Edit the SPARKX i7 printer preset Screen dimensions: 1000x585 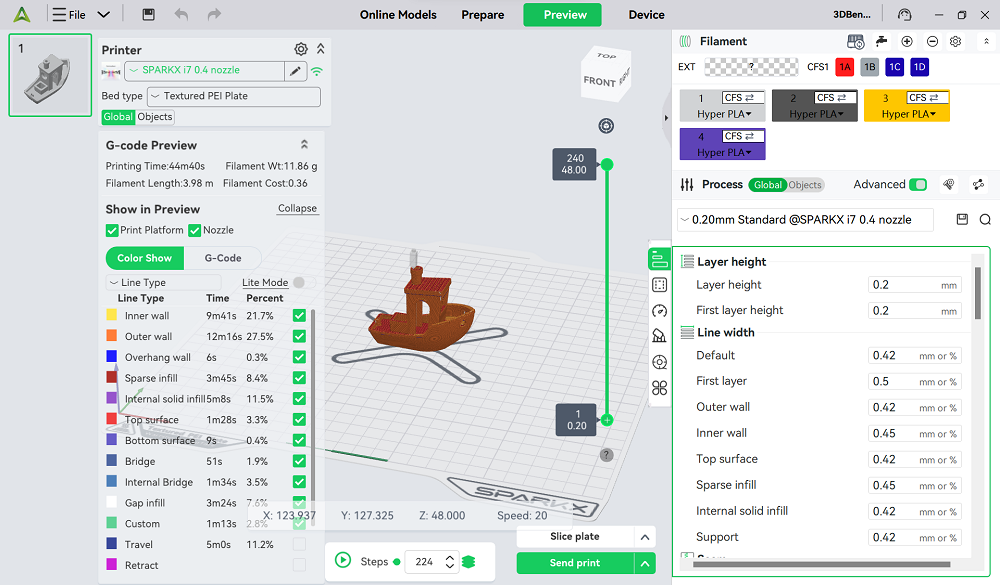coord(295,71)
